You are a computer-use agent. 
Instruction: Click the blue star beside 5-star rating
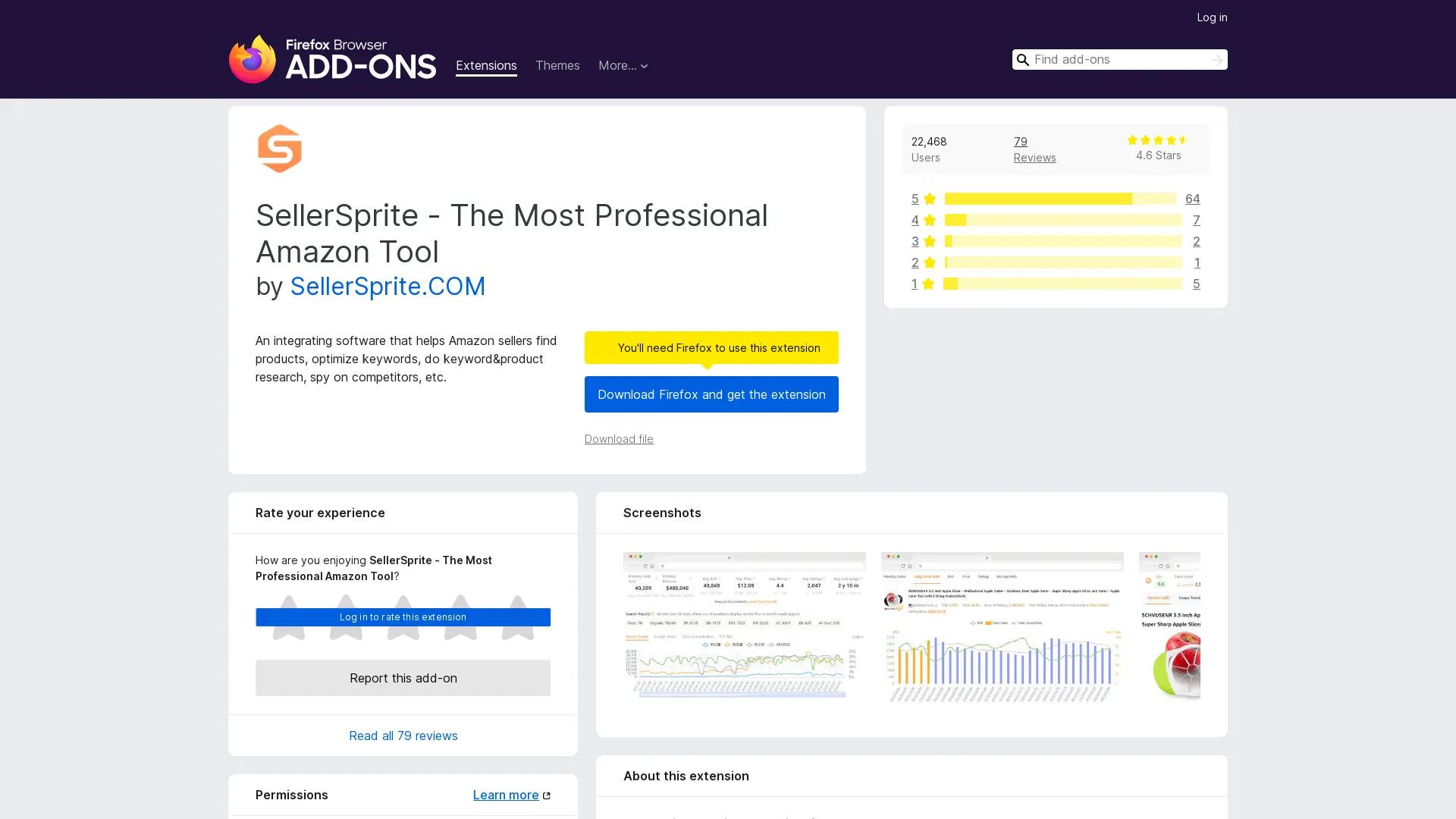click(928, 199)
